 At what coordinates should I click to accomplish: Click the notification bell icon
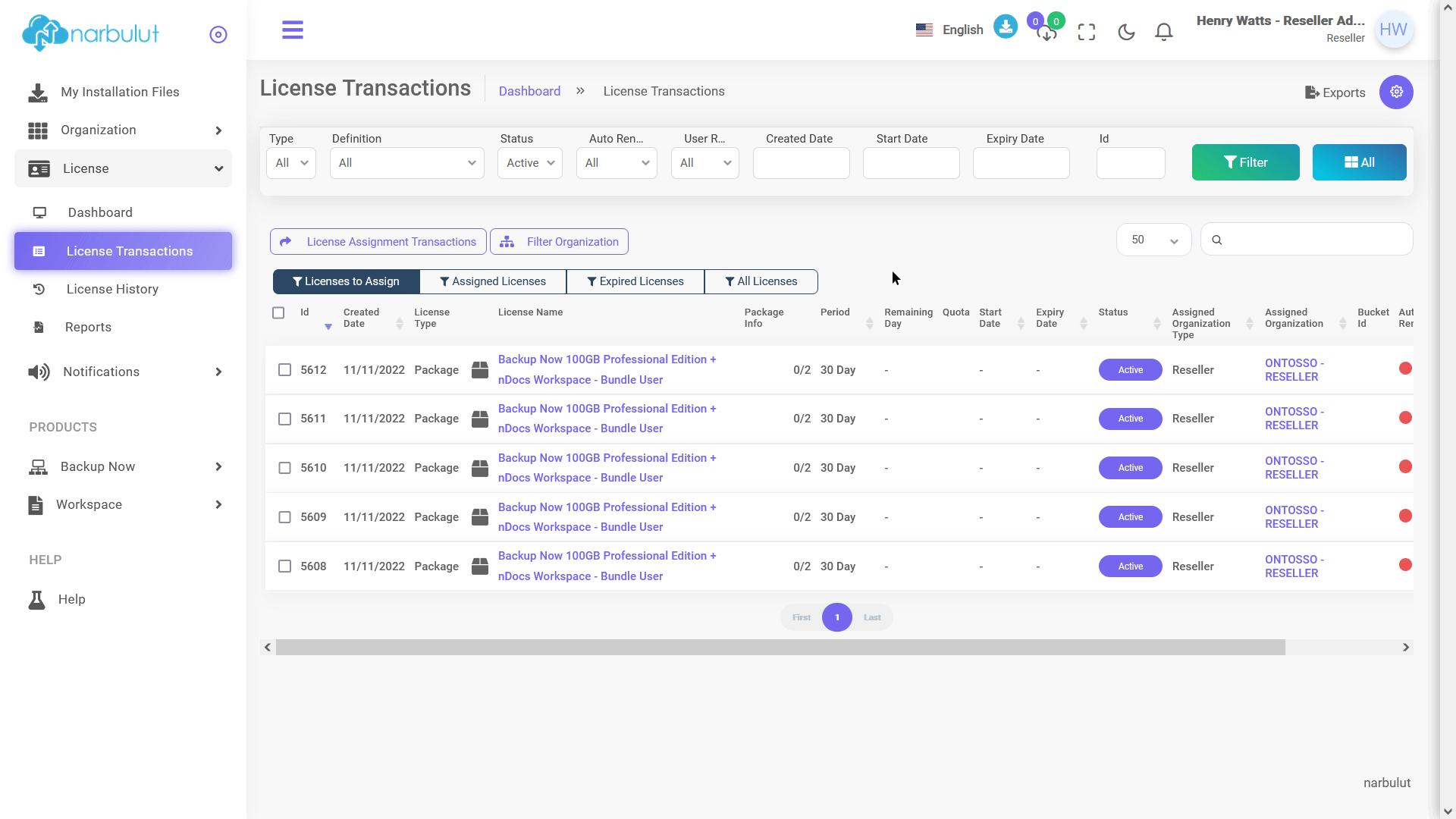pyautogui.click(x=1164, y=31)
